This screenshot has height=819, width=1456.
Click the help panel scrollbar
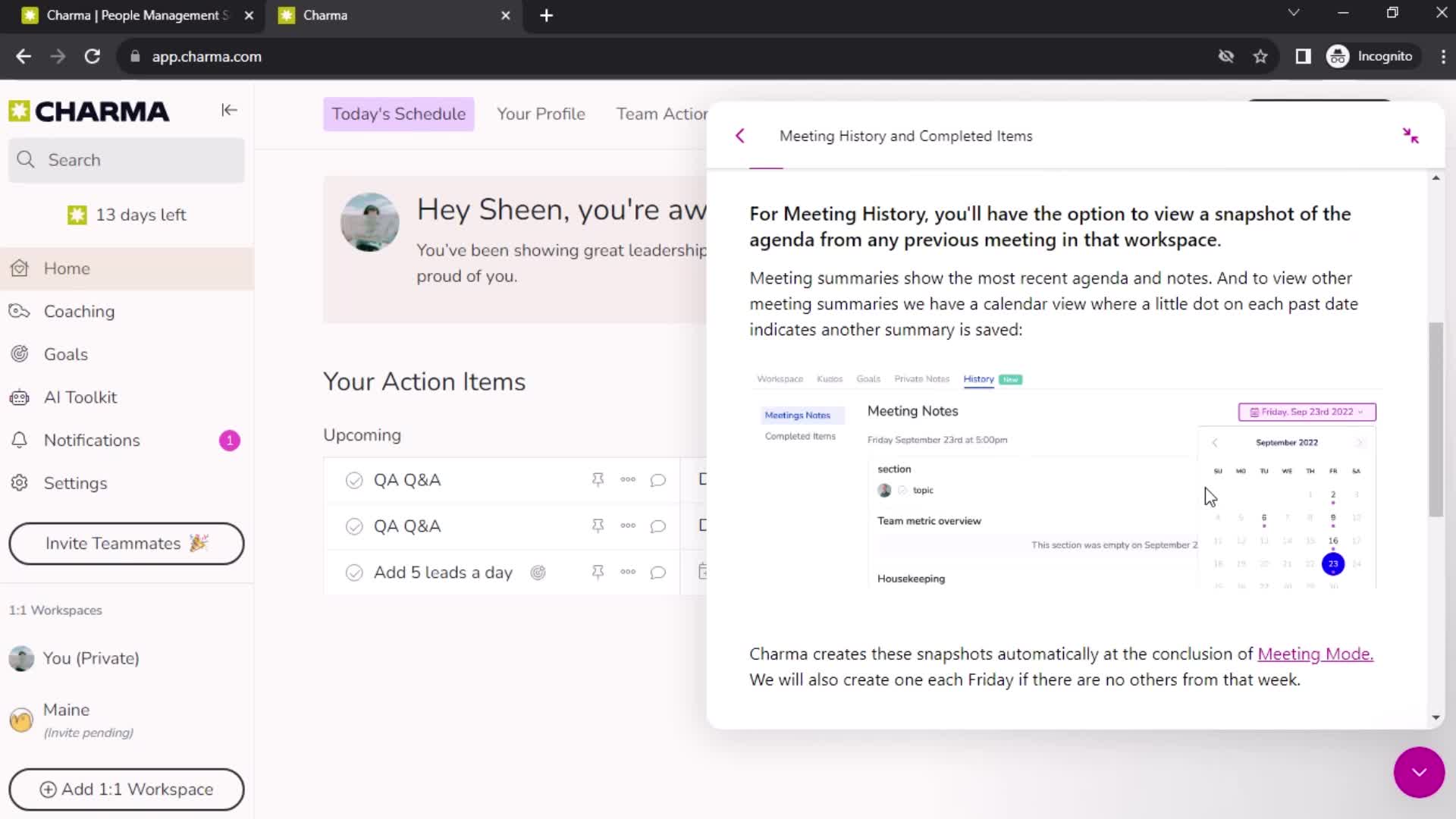(1436, 419)
